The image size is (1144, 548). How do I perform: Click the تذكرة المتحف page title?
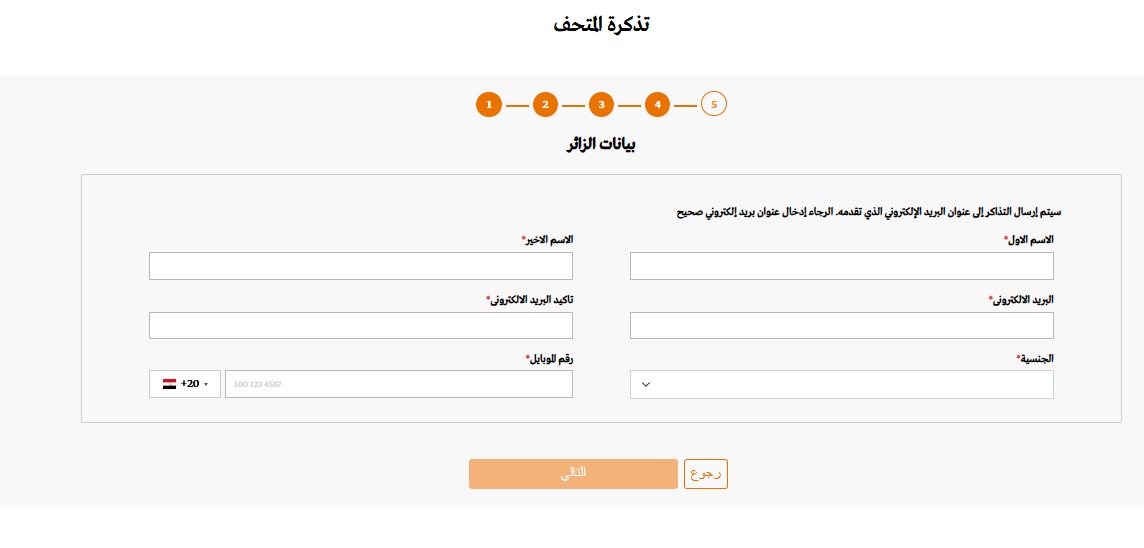(x=601, y=24)
